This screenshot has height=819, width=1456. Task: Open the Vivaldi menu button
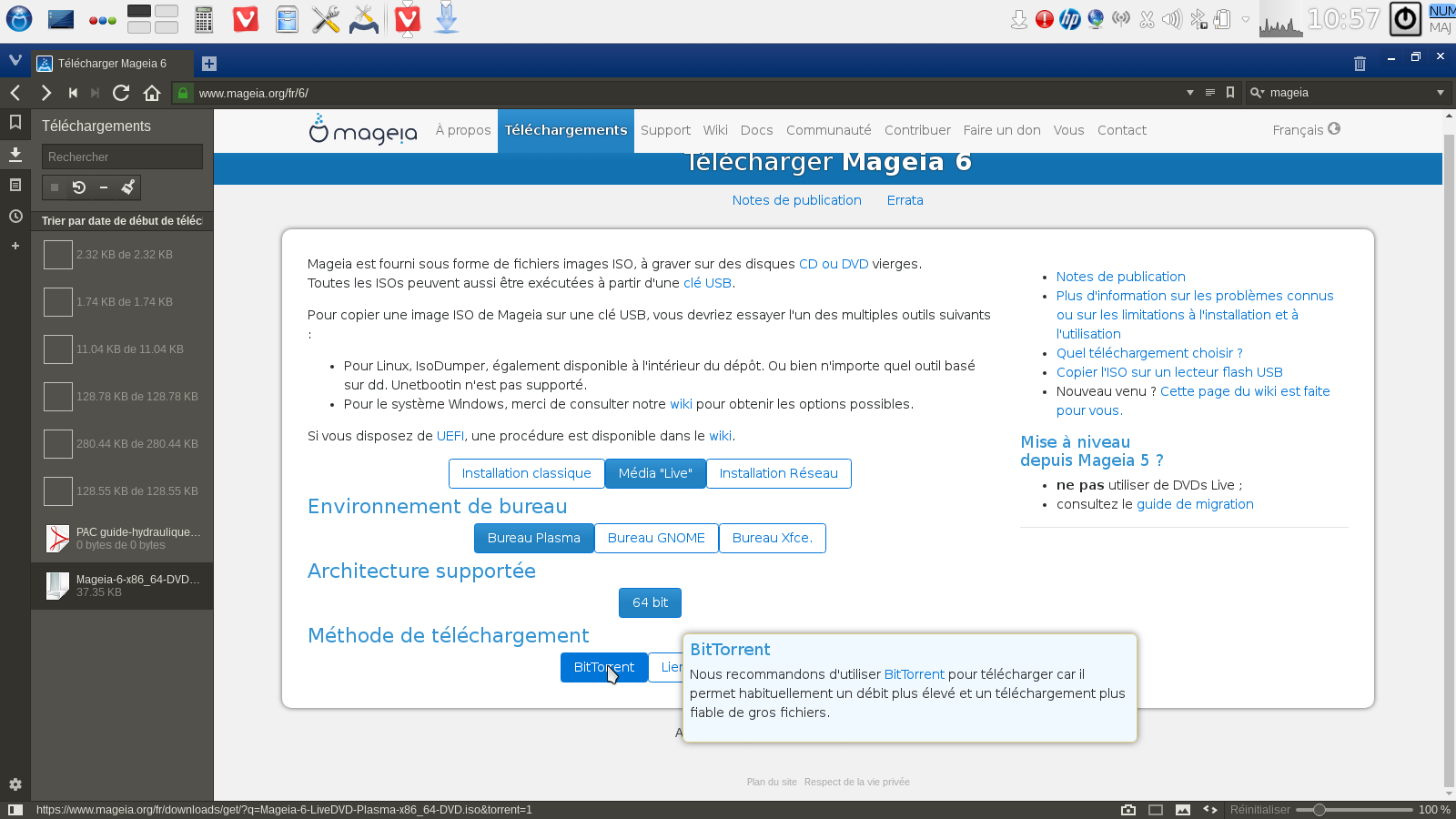pos(15,61)
